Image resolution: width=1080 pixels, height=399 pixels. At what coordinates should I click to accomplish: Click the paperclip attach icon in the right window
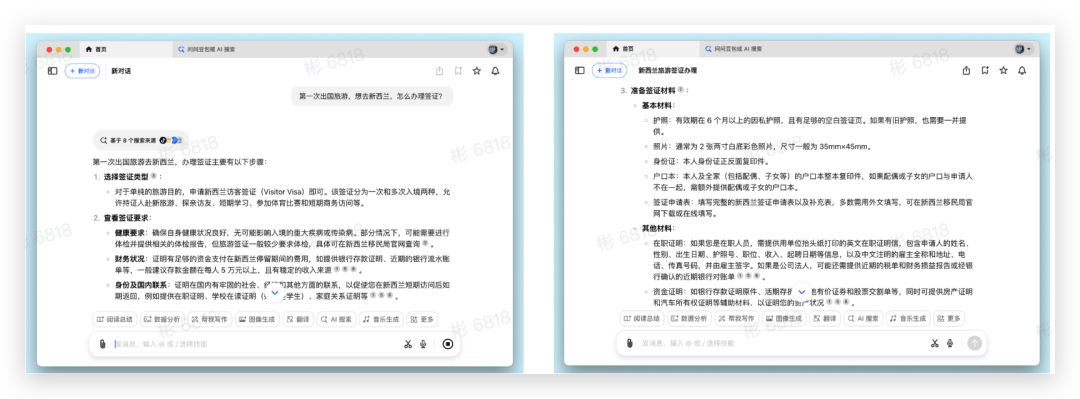coord(630,343)
